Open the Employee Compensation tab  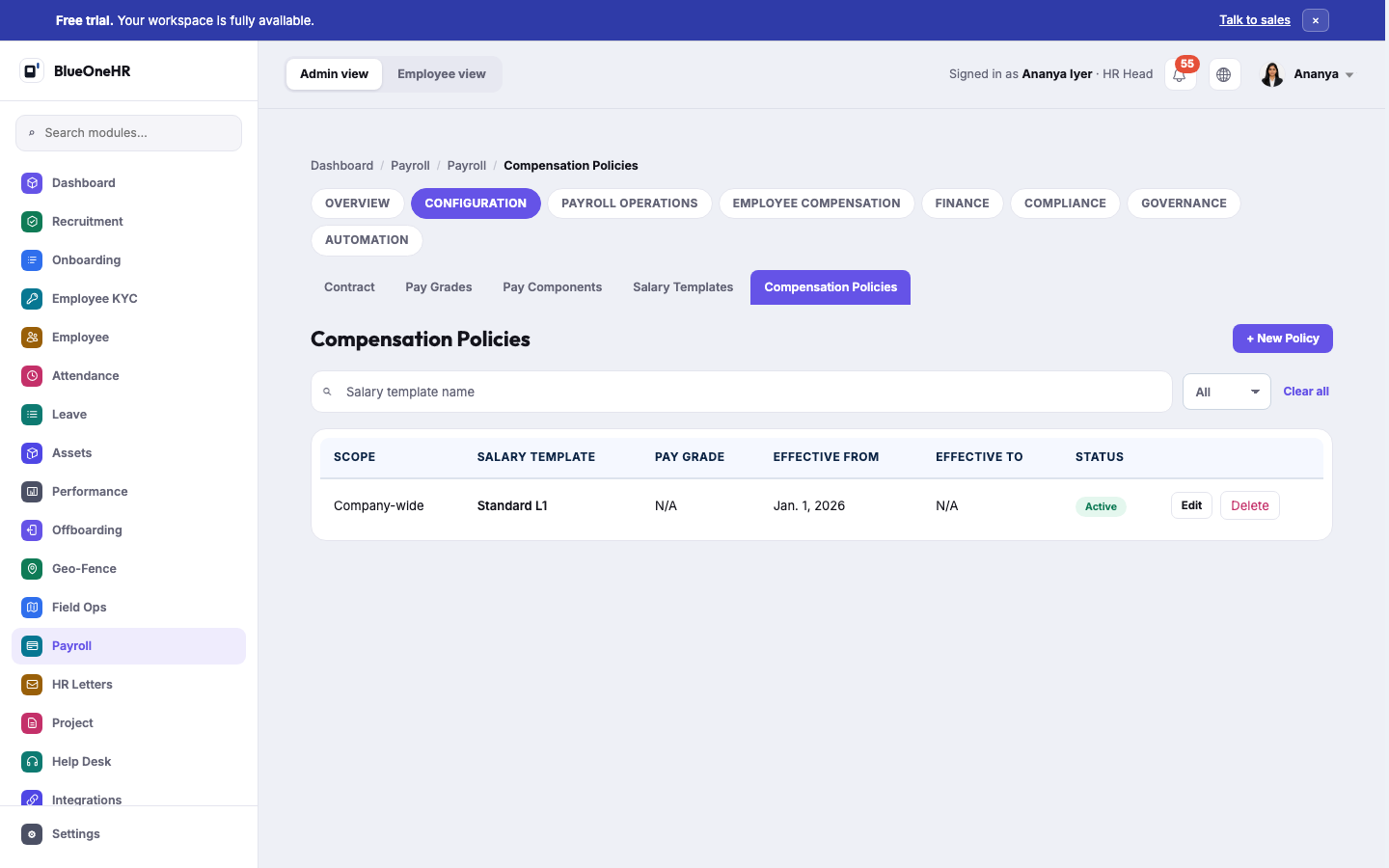(x=817, y=203)
